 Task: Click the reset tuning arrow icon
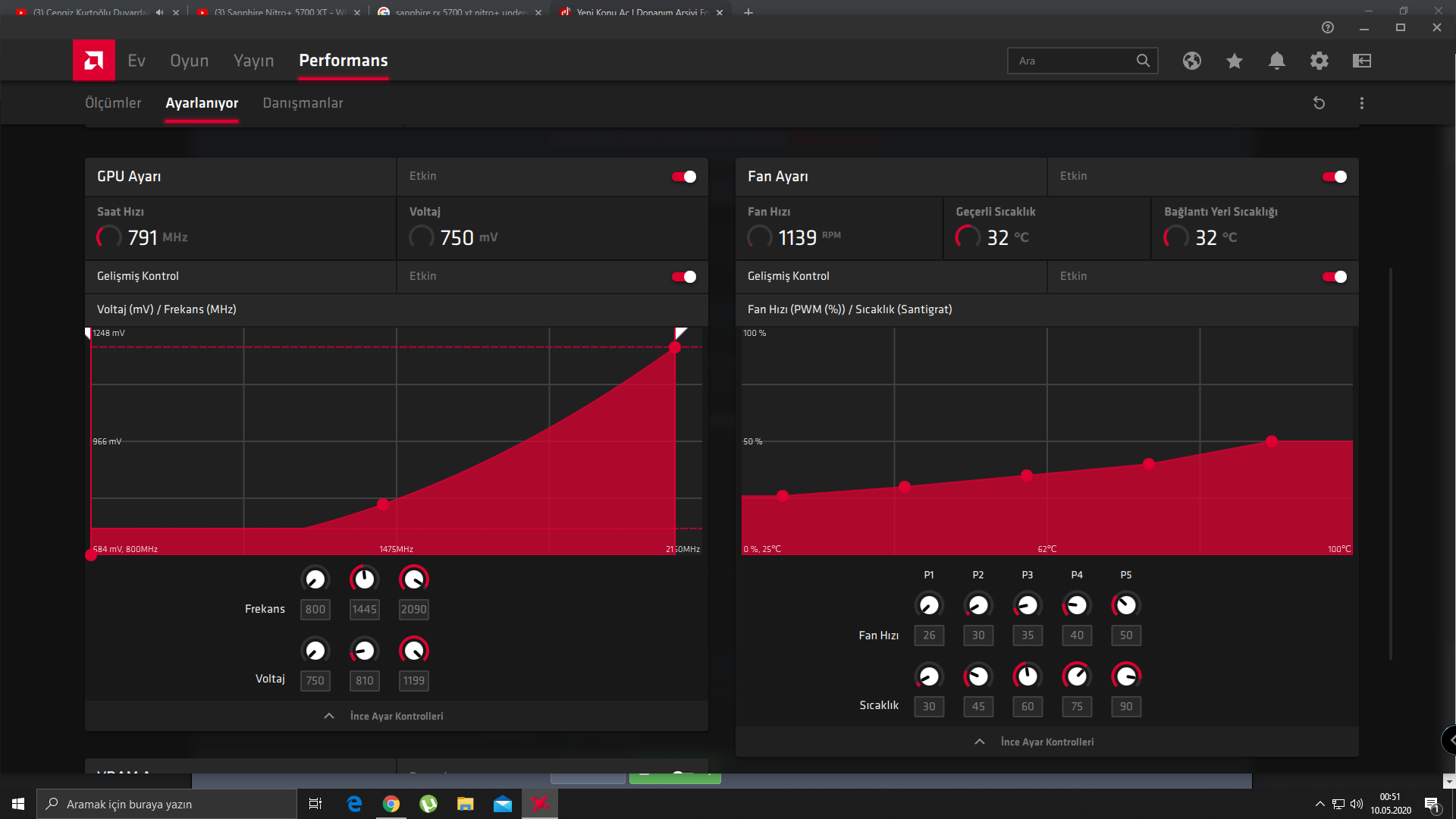pyautogui.click(x=1319, y=103)
